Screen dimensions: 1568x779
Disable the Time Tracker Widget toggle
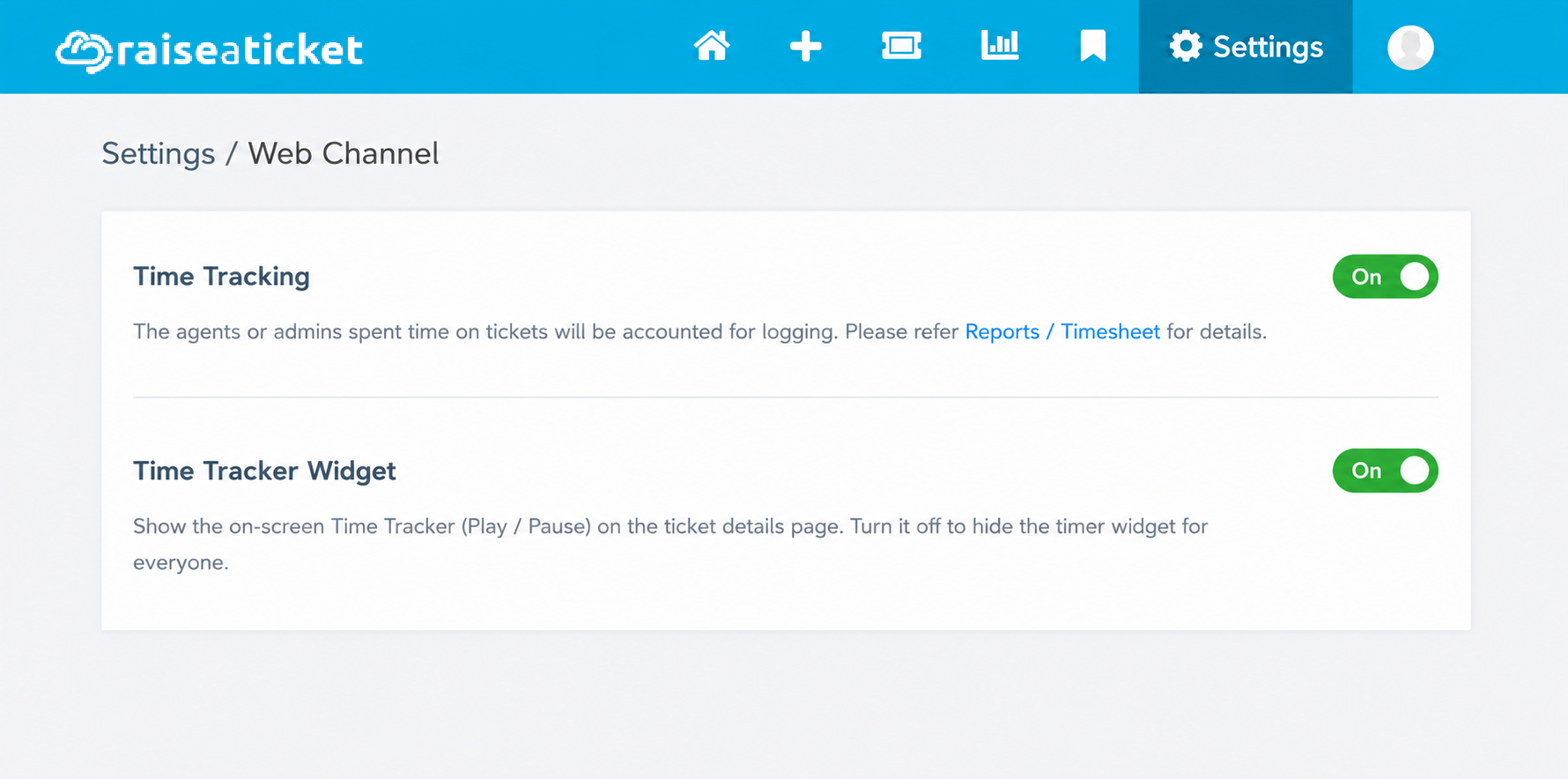(x=1385, y=471)
